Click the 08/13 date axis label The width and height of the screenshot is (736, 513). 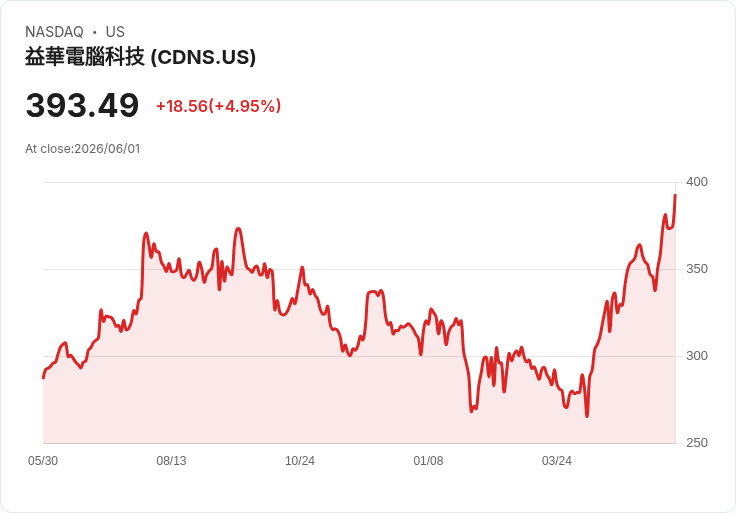coord(171,461)
